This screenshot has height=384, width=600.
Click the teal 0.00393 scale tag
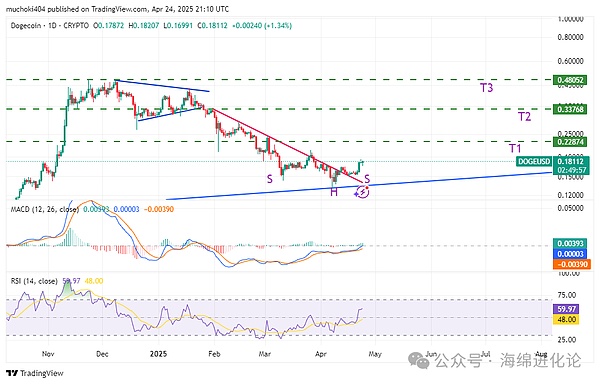(570, 244)
